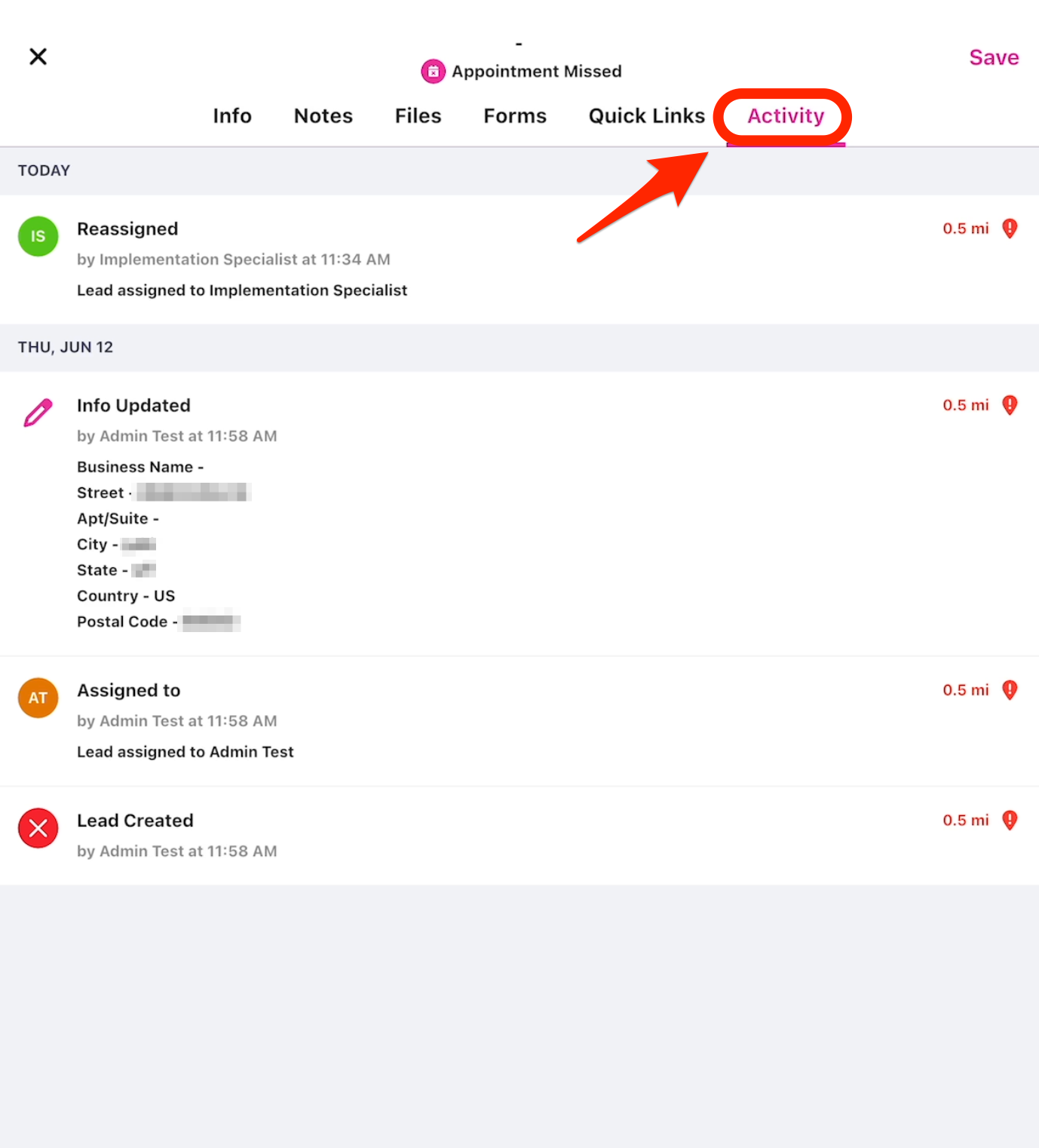Click the pink Appointment Missed status icon
This screenshot has height=1148, width=1039.
(x=433, y=72)
